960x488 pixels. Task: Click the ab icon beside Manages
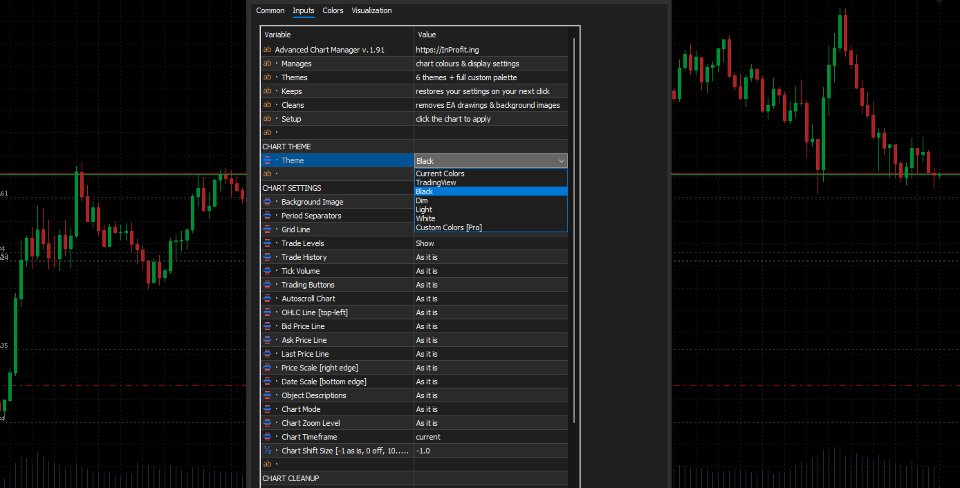(267, 64)
